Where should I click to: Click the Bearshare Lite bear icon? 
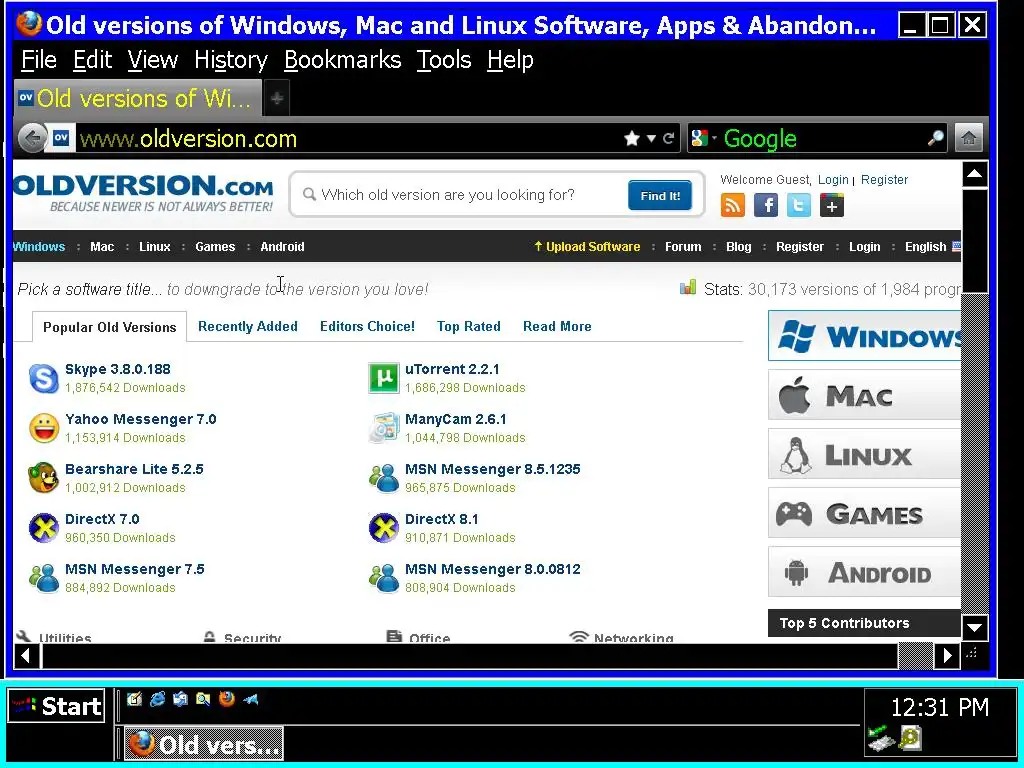pyautogui.click(x=44, y=478)
